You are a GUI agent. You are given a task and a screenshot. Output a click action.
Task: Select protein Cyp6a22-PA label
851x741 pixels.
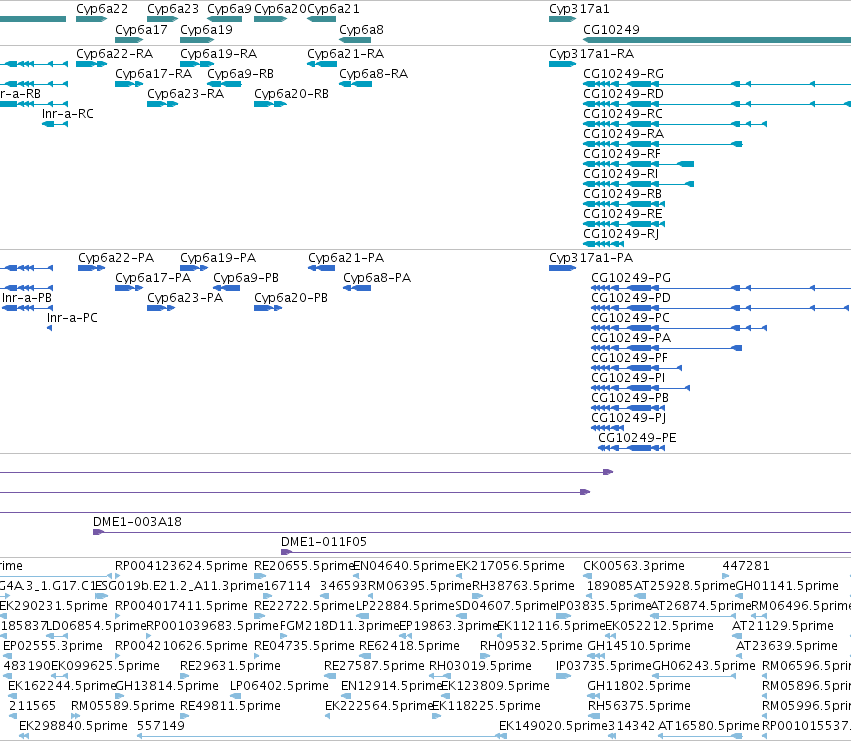(116, 257)
